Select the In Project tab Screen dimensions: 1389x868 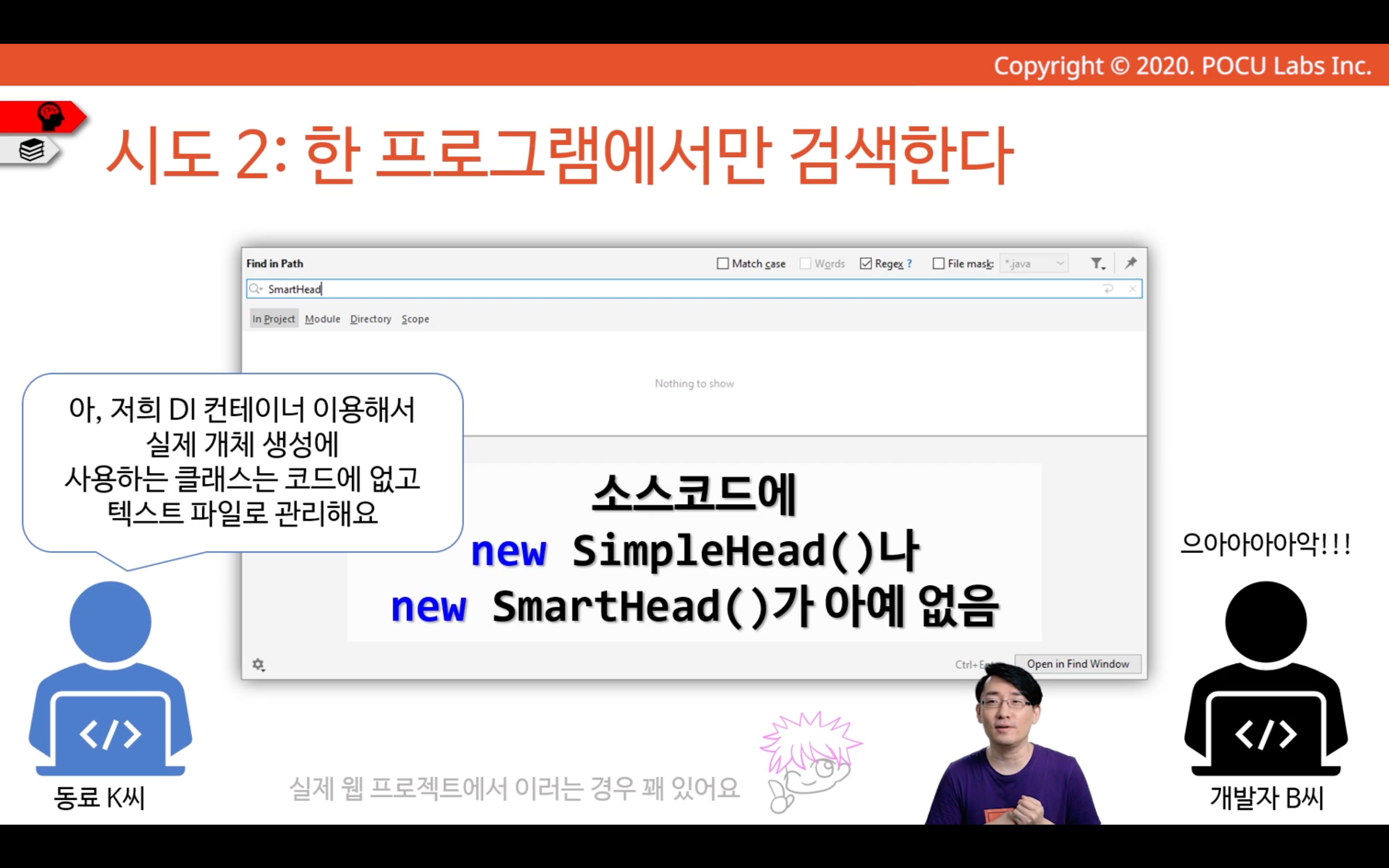pyautogui.click(x=274, y=319)
